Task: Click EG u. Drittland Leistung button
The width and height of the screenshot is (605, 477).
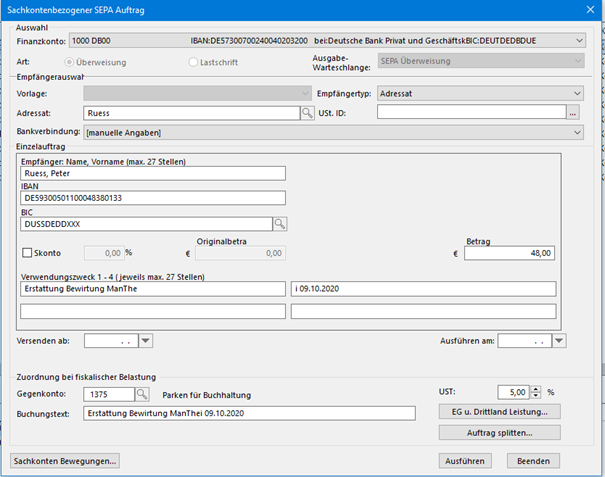Action: 499,411
